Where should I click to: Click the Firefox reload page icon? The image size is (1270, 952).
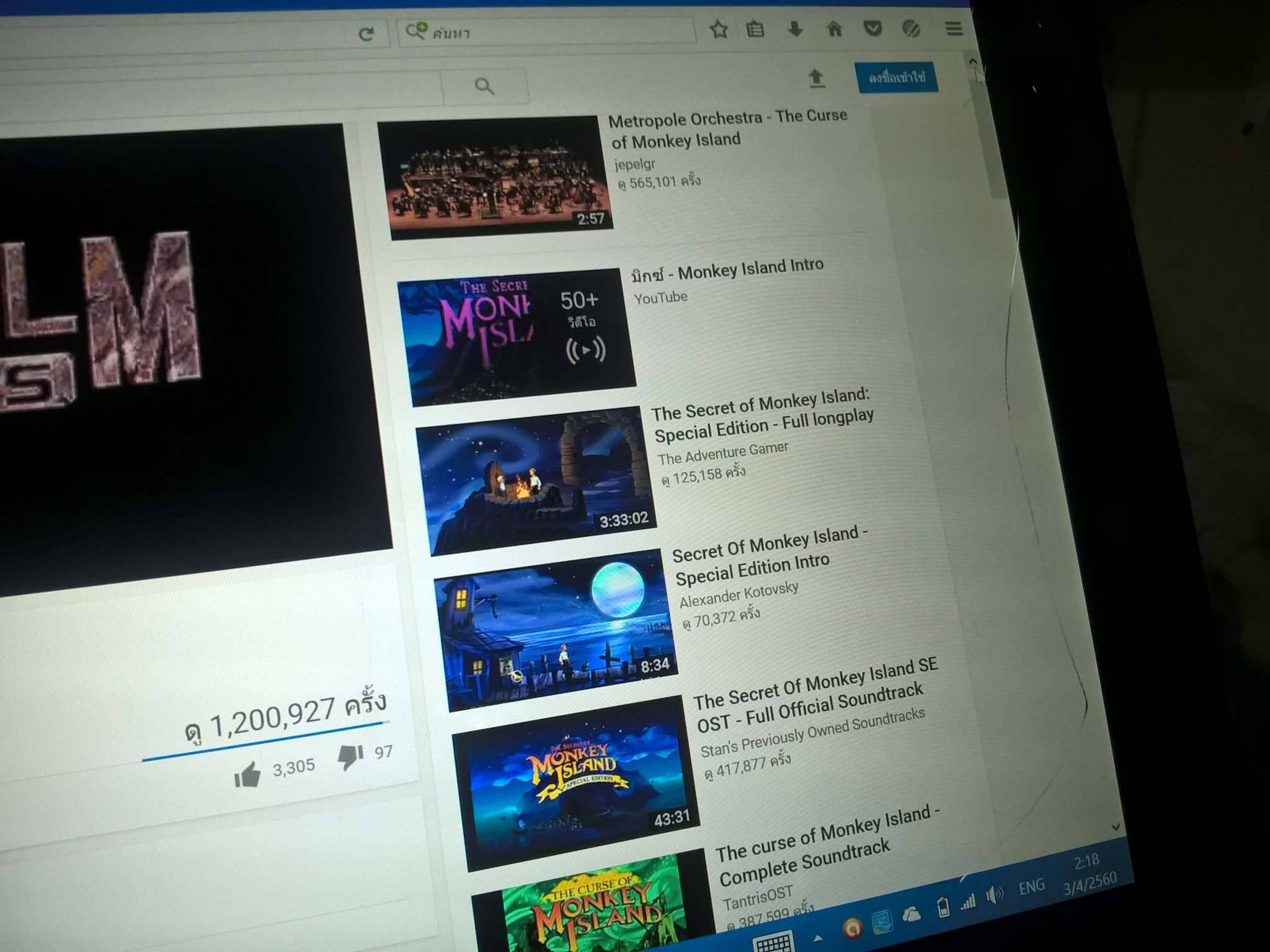366,33
